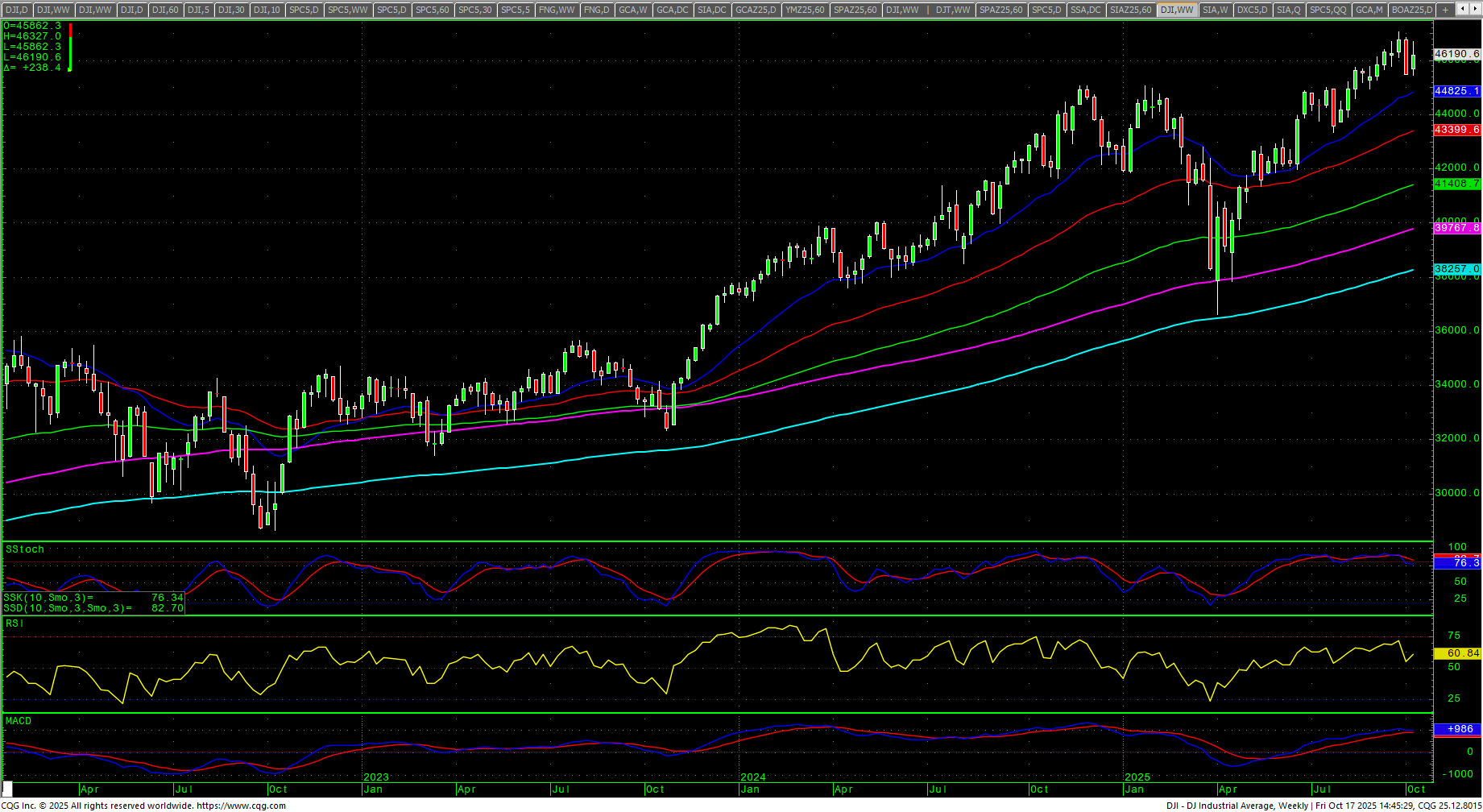Select the FNG,WW tab

coord(557,10)
